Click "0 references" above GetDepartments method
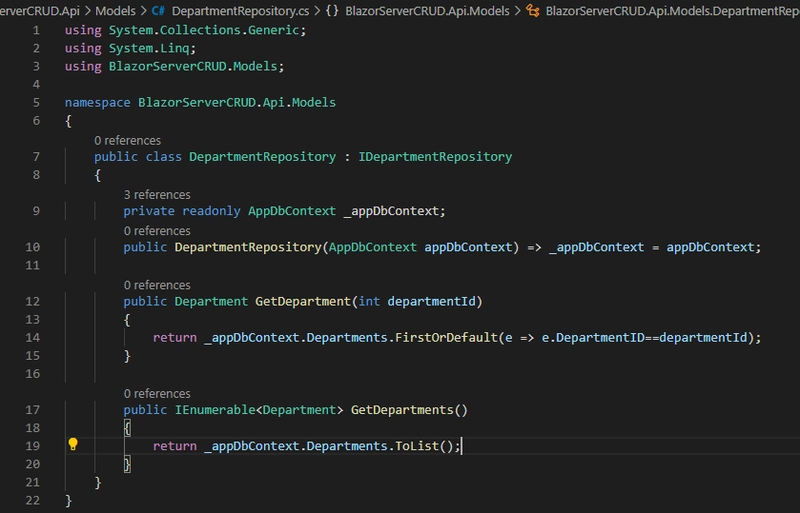Screen dimensions: 800x513 156,394
